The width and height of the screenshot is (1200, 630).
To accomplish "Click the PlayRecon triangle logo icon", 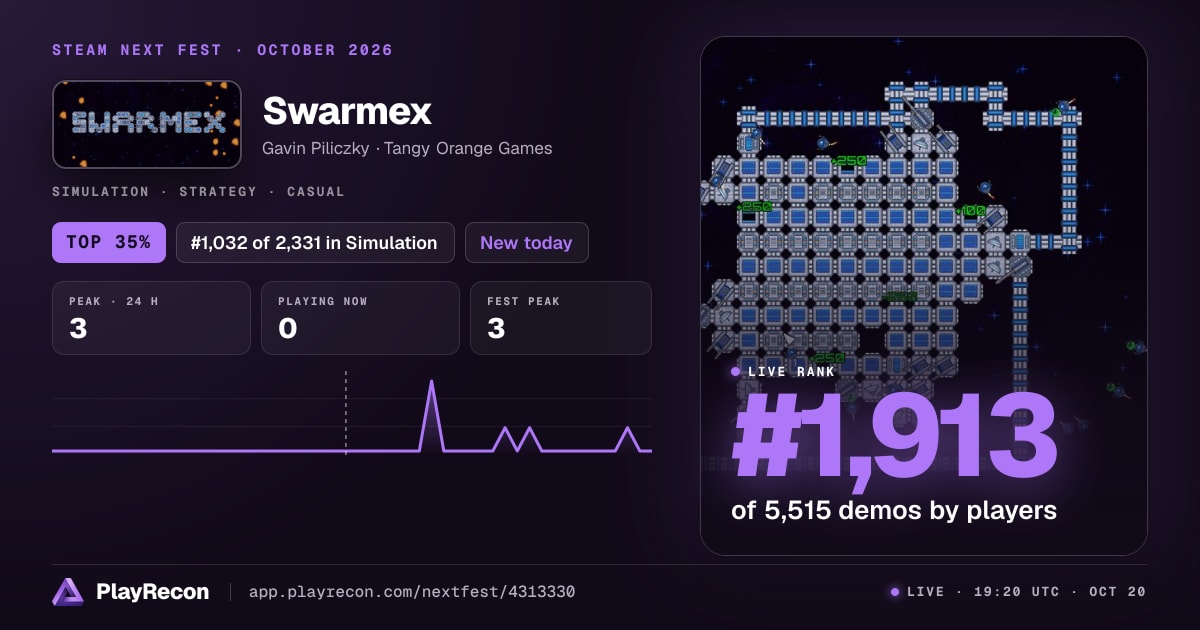I will click(68, 592).
